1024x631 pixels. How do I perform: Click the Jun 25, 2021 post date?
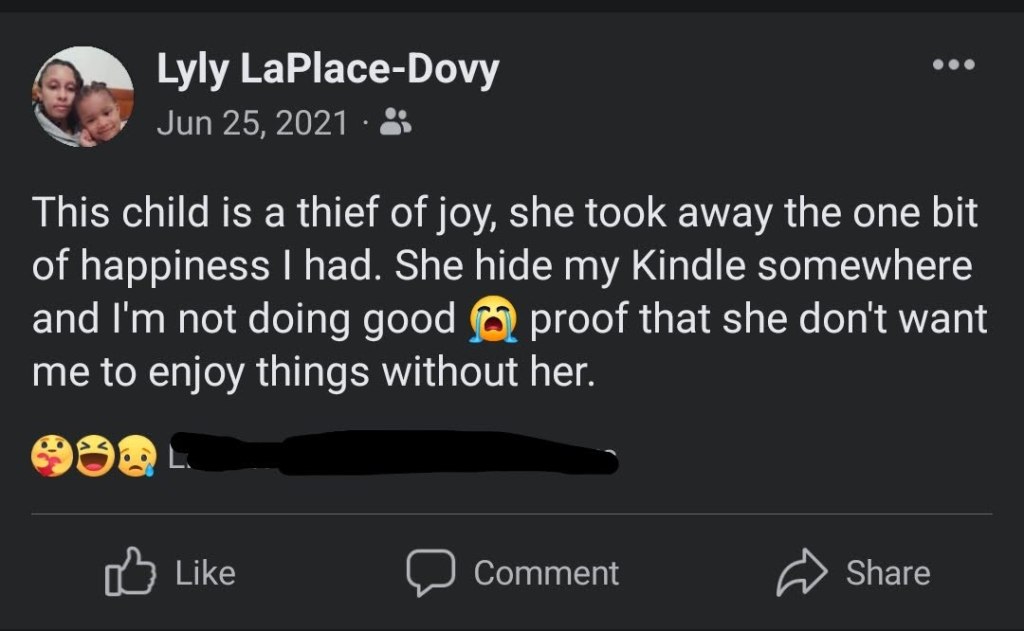point(252,124)
